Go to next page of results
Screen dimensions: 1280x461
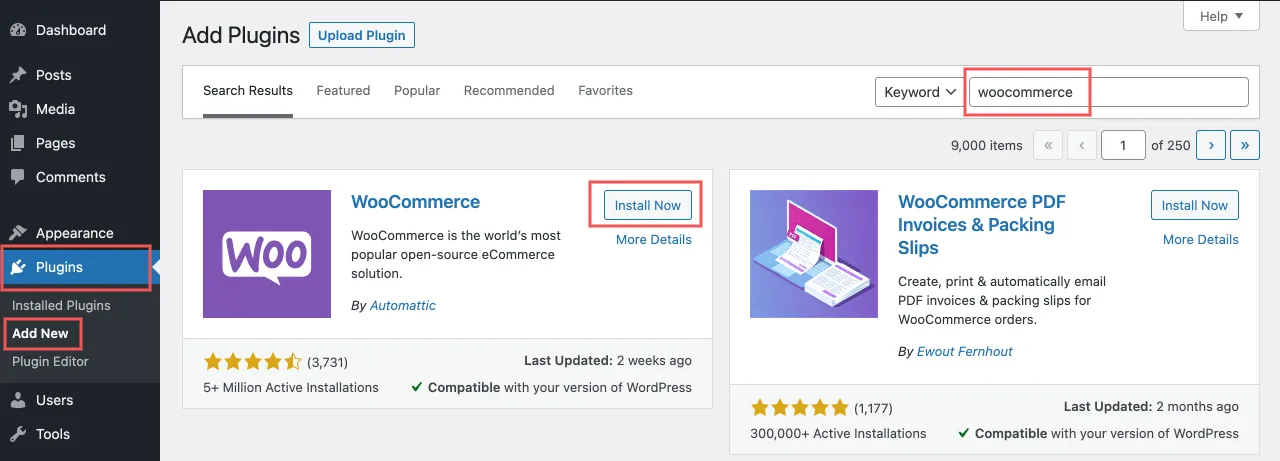[1211, 145]
